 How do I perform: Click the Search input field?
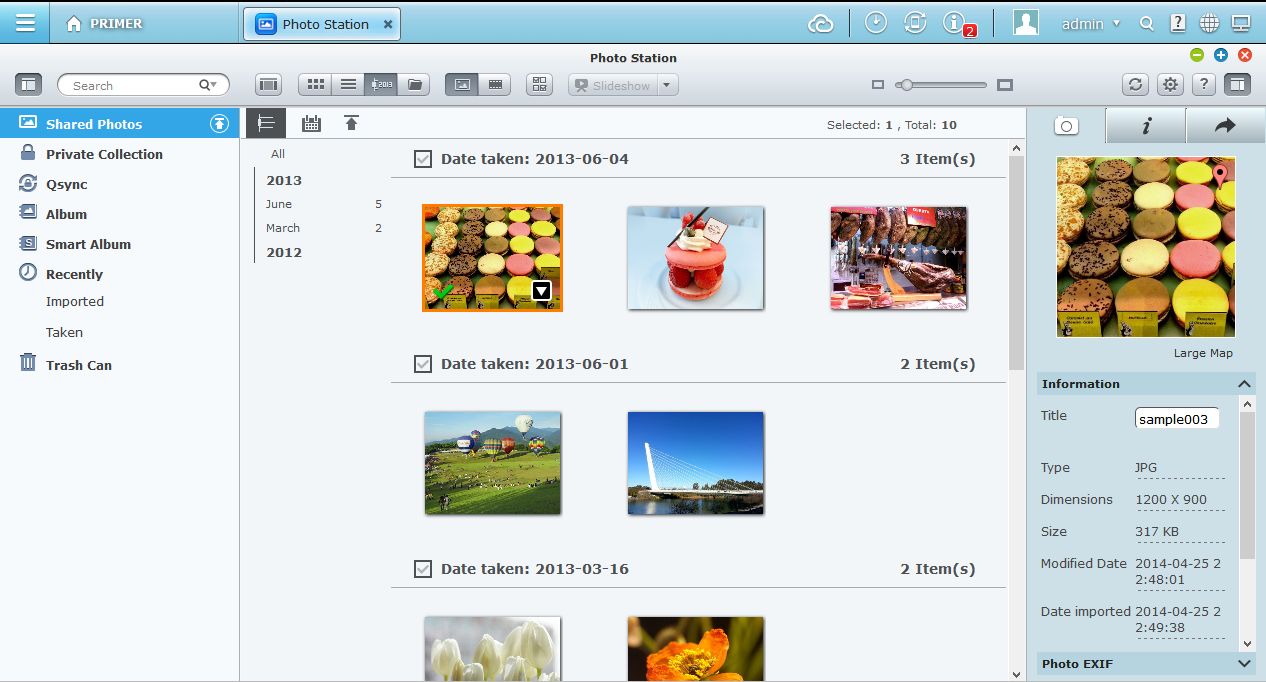coord(133,86)
